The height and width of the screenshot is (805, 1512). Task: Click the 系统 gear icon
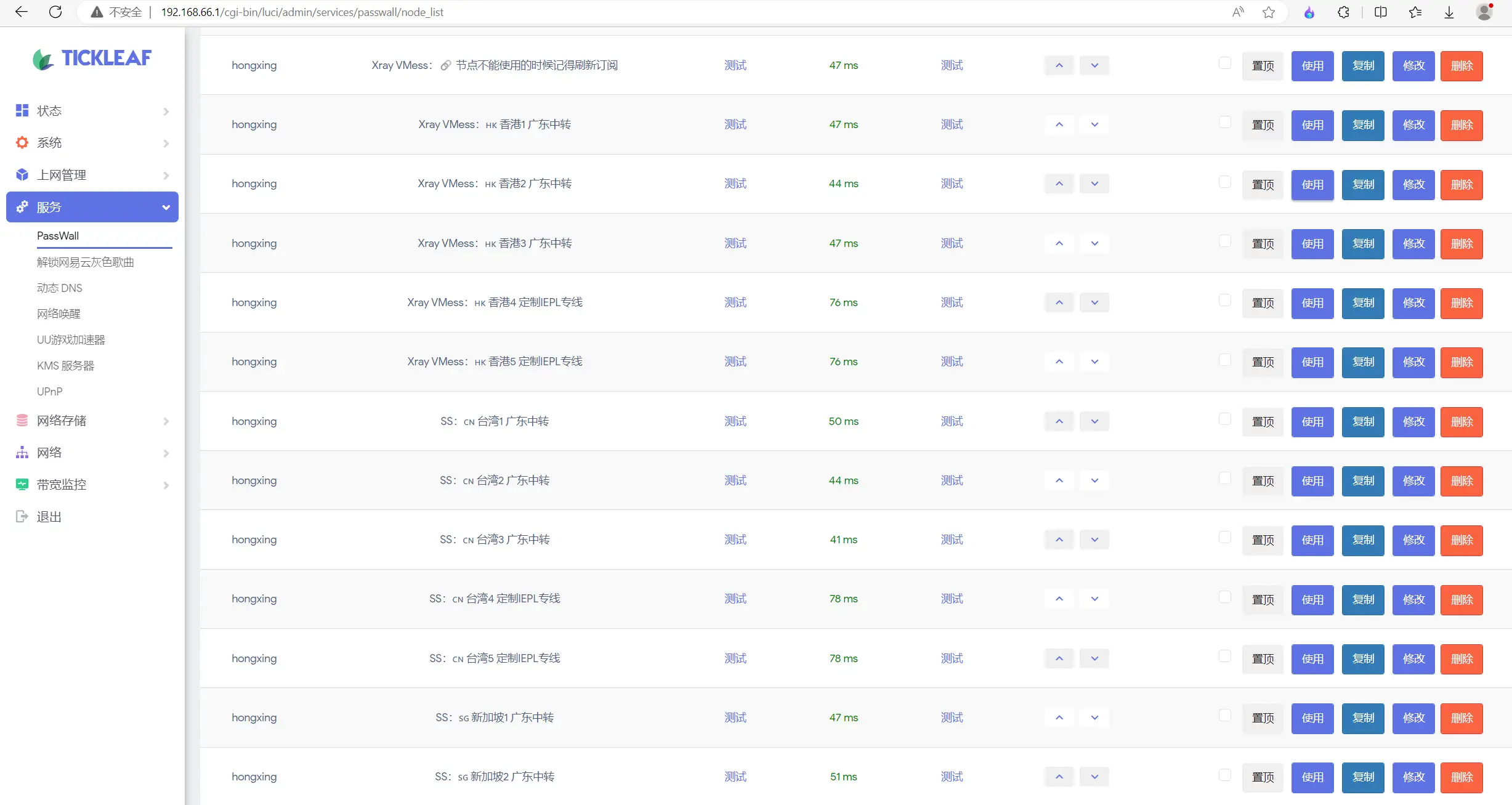coord(22,142)
